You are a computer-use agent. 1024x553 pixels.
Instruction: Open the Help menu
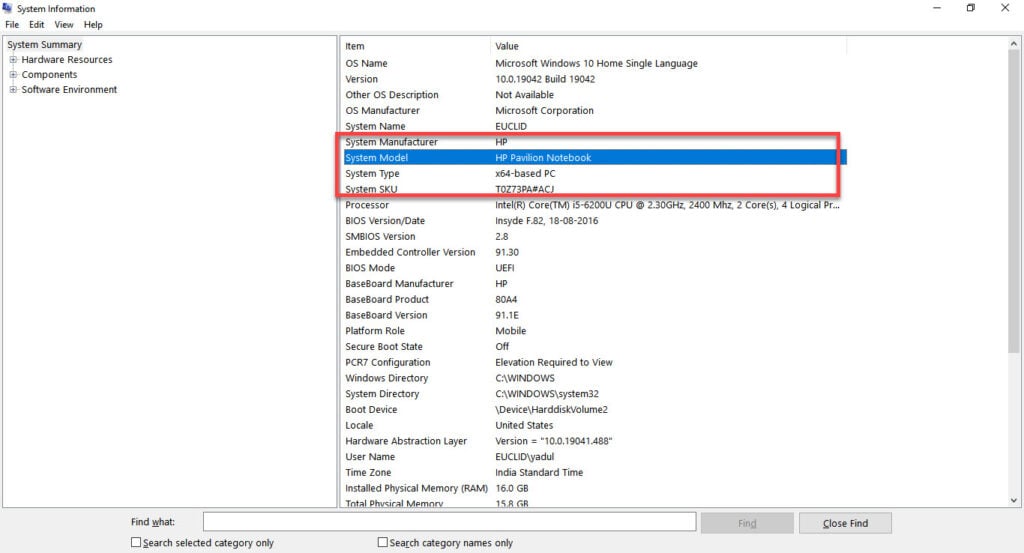93,25
